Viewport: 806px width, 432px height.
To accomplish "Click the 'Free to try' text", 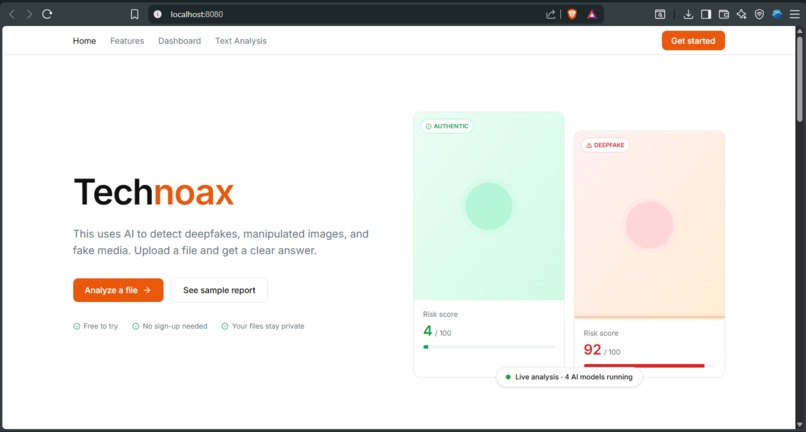I will (101, 326).
